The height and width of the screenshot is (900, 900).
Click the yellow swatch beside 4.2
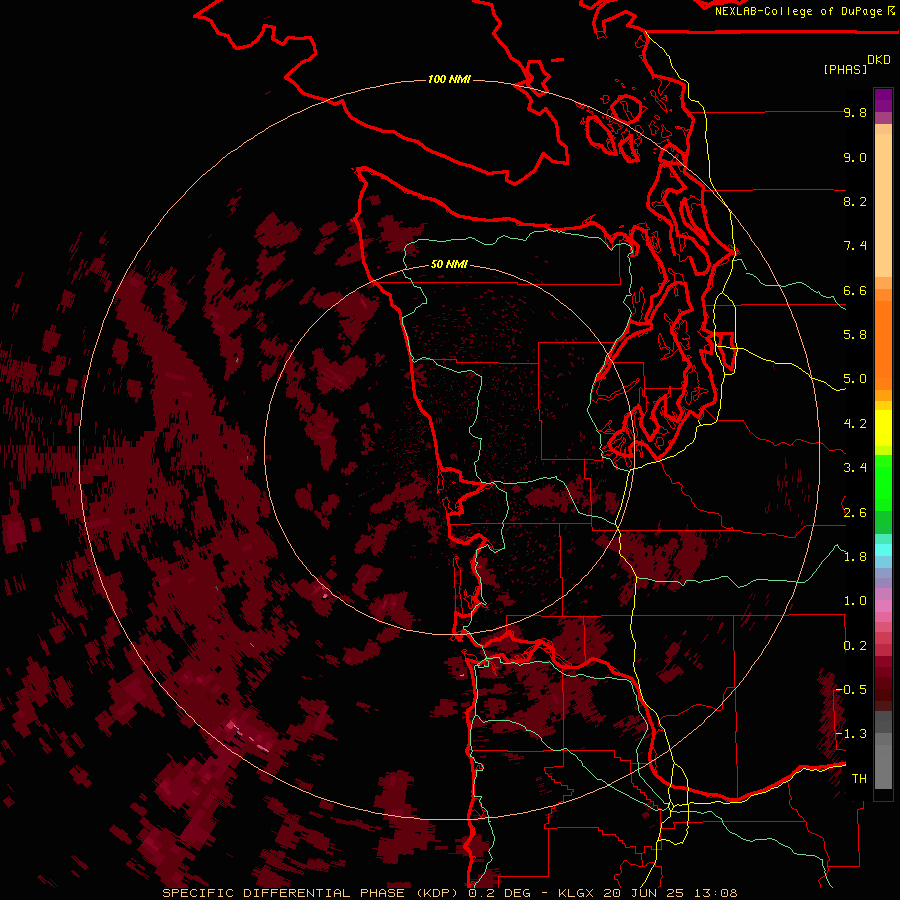coord(883,428)
